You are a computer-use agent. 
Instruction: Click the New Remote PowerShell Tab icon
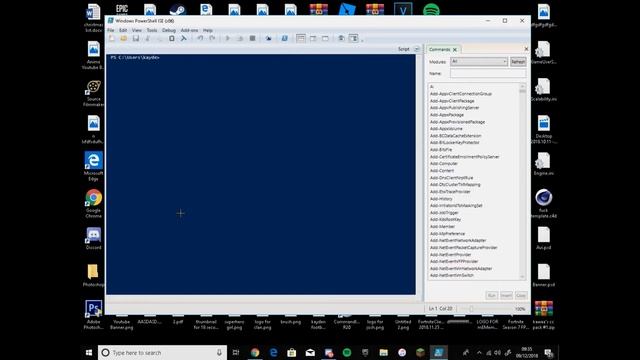pyautogui.click(x=268, y=38)
